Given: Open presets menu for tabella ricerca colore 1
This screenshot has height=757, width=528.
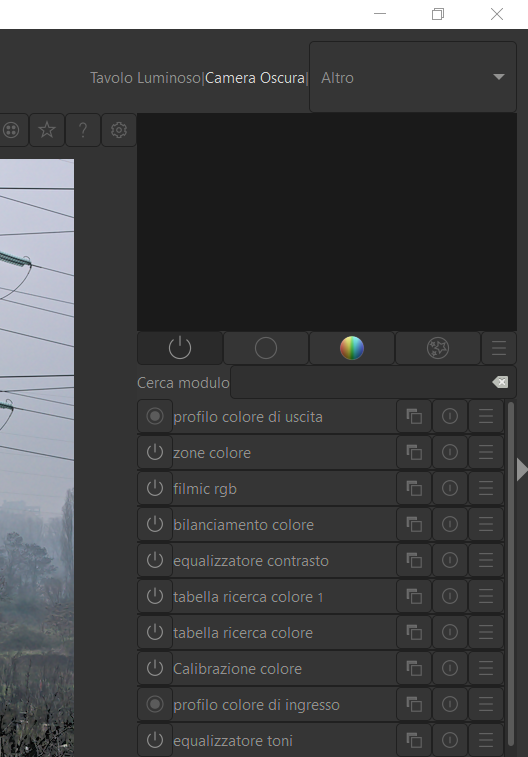Looking at the screenshot, I should tap(486, 596).
